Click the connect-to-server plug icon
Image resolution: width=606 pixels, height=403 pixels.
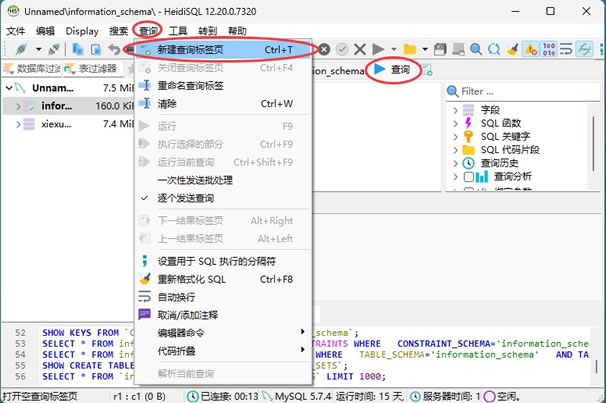coord(21,49)
